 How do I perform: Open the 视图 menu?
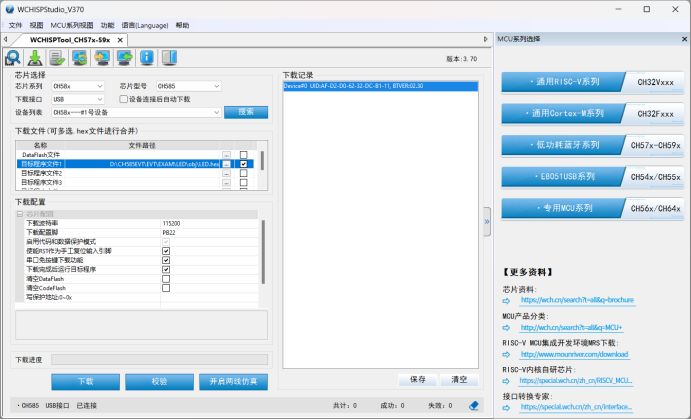click(x=36, y=25)
